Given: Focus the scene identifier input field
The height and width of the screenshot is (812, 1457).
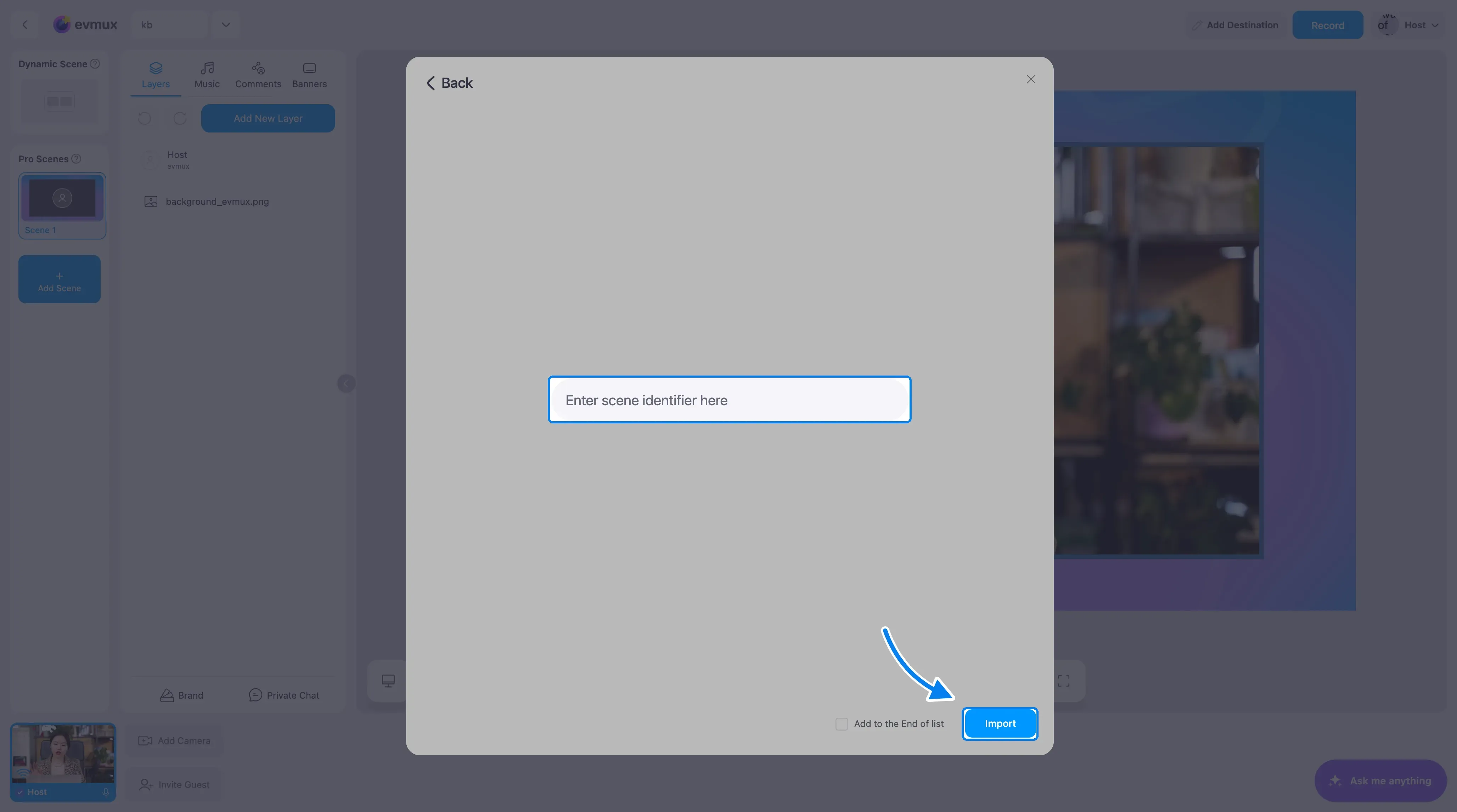Looking at the screenshot, I should (x=729, y=400).
